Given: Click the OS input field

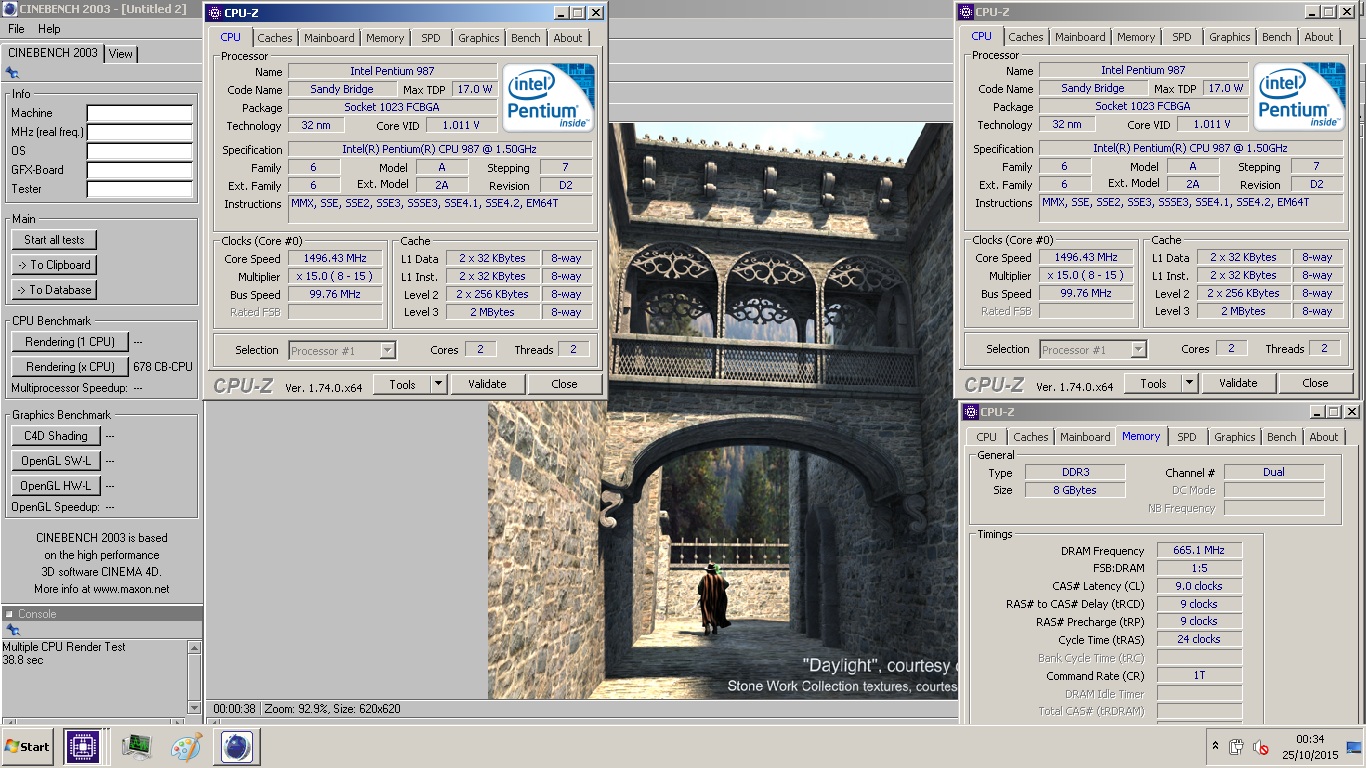Looking at the screenshot, I should pos(139,151).
